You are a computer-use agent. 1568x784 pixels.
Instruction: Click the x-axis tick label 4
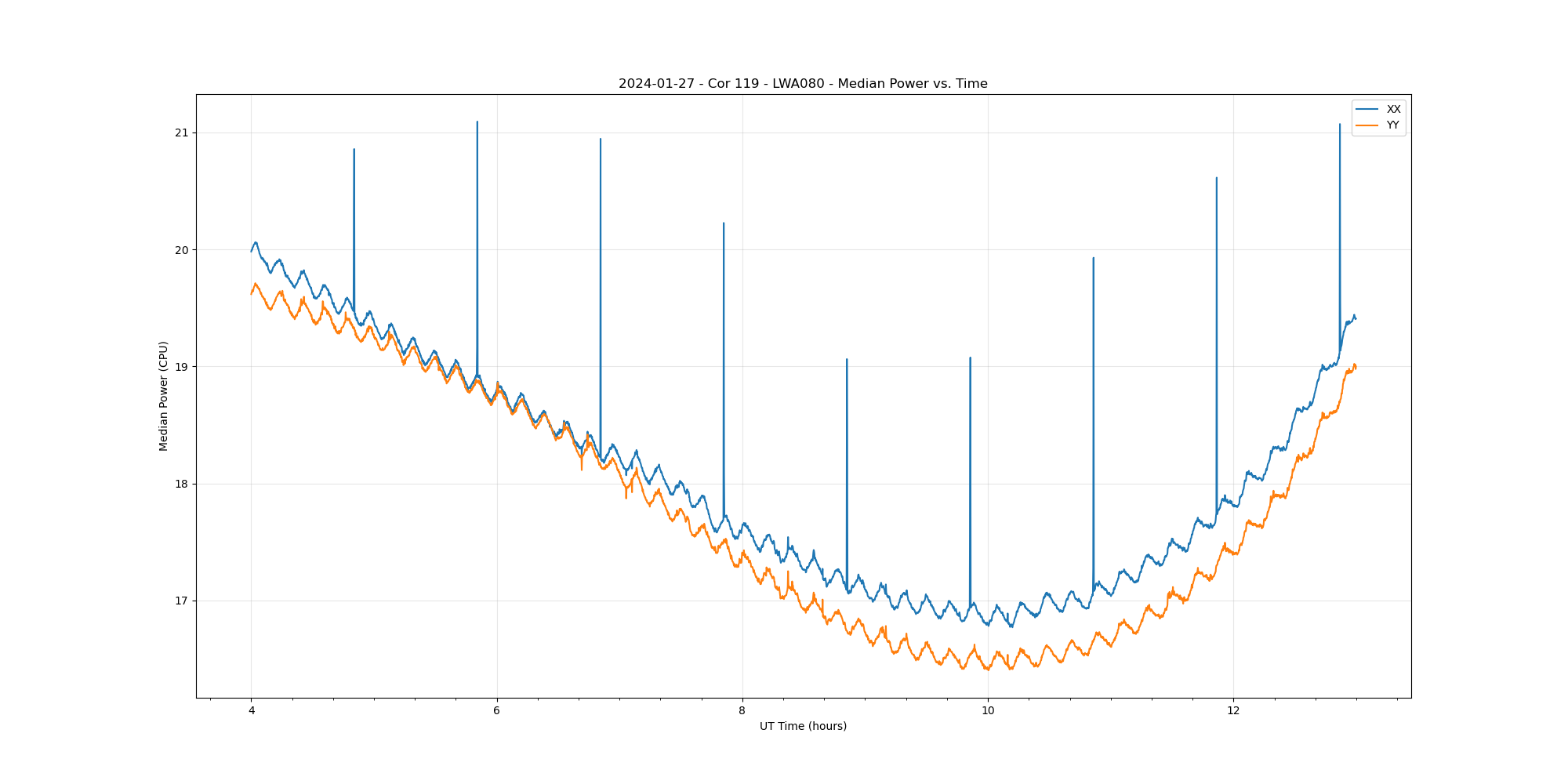[x=252, y=711]
